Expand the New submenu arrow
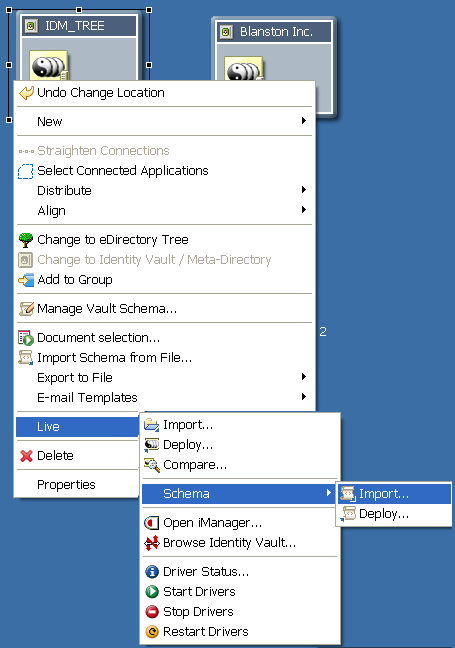This screenshot has height=648, width=455. pyautogui.click(x=304, y=121)
